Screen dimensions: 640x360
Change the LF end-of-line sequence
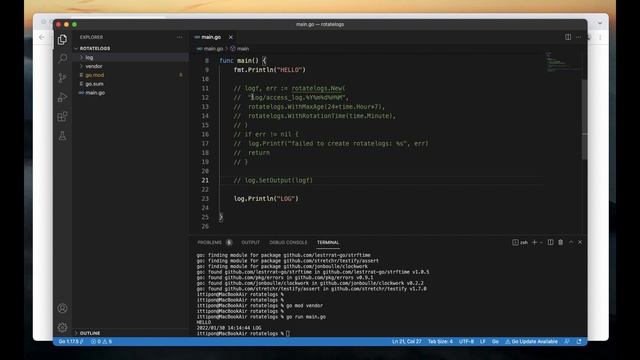coord(482,342)
